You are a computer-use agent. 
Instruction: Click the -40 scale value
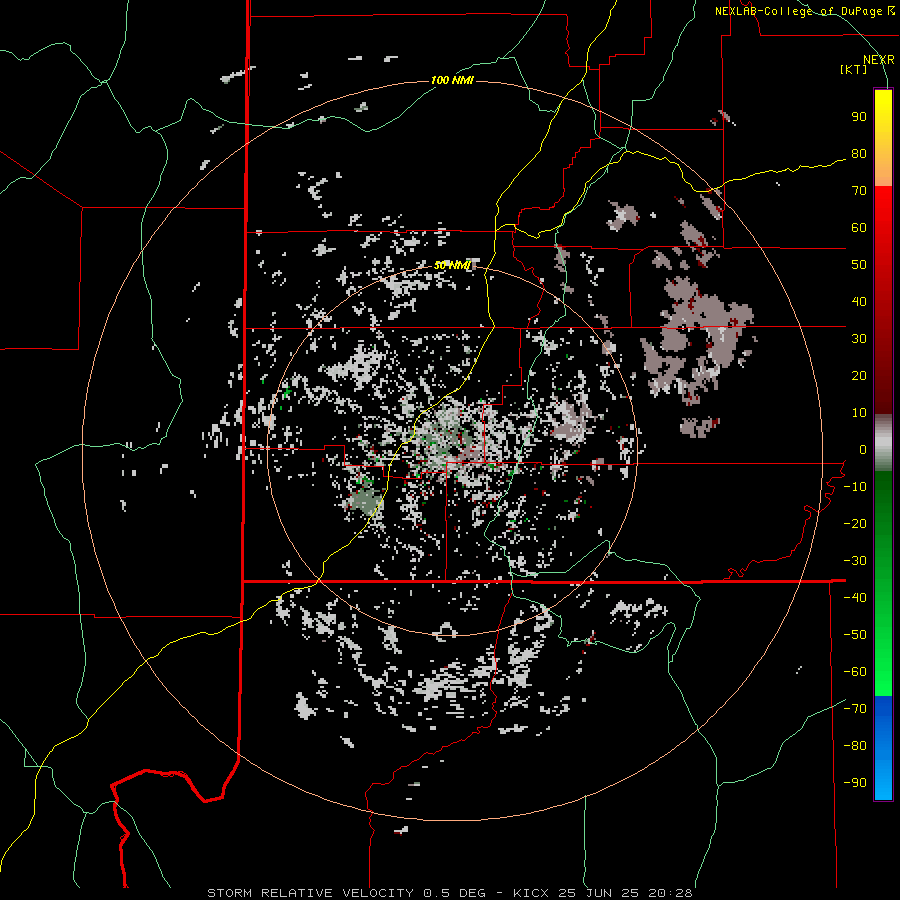[855, 598]
